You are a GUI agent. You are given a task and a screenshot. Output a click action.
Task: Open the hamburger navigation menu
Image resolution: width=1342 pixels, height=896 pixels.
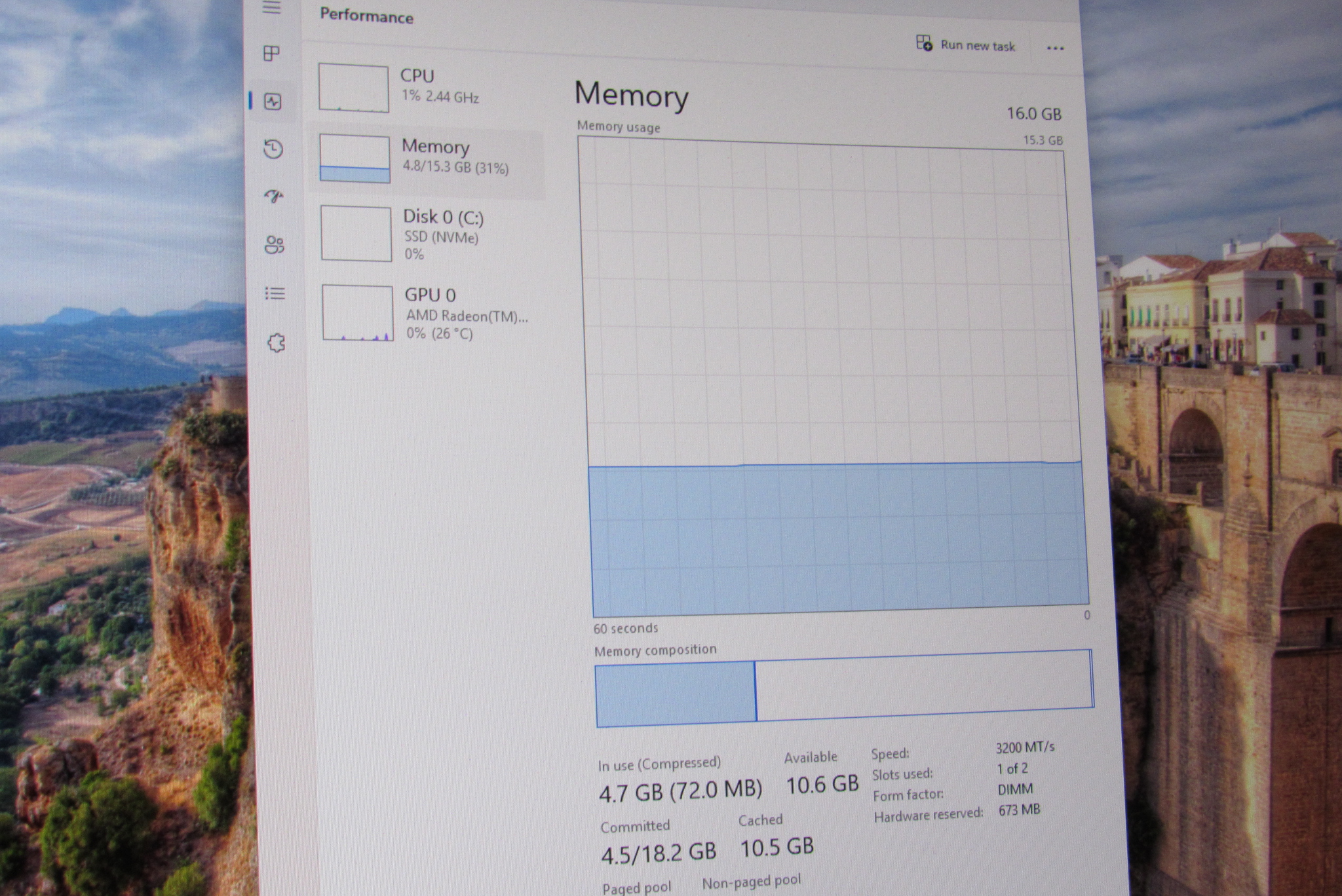coord(271,8)
